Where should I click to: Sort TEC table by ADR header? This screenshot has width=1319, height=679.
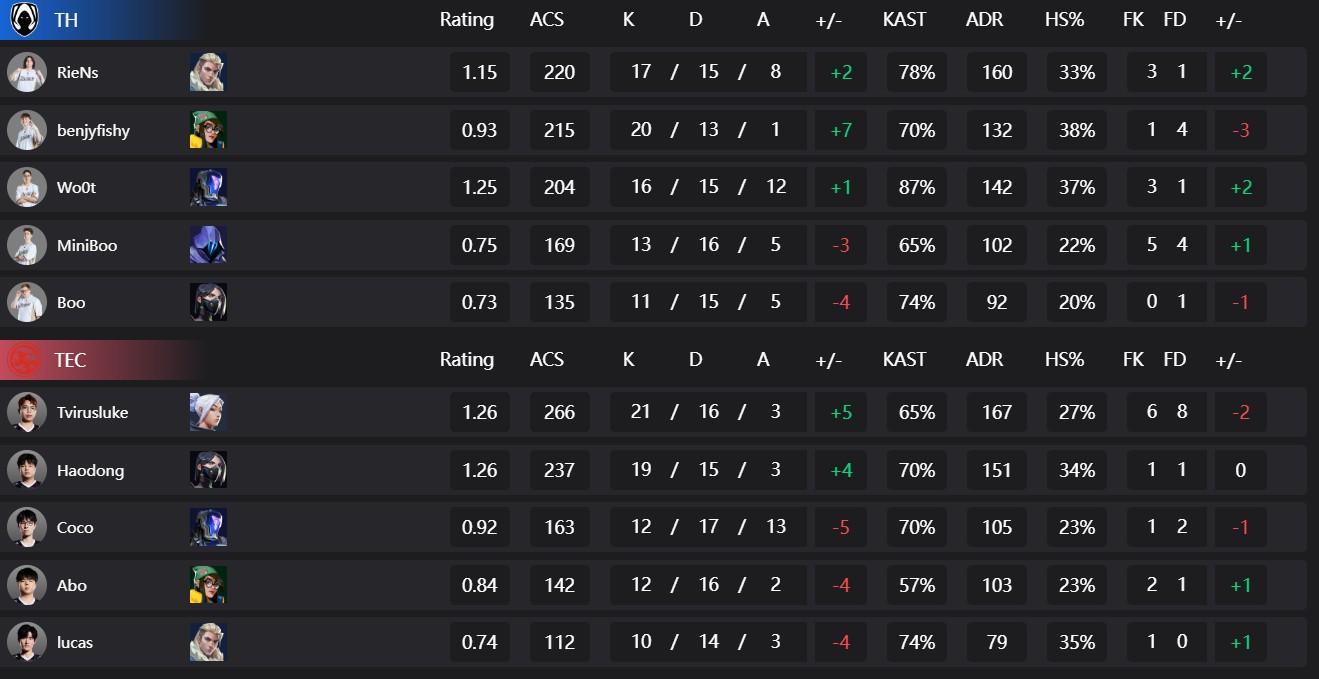tap(985, 360)
